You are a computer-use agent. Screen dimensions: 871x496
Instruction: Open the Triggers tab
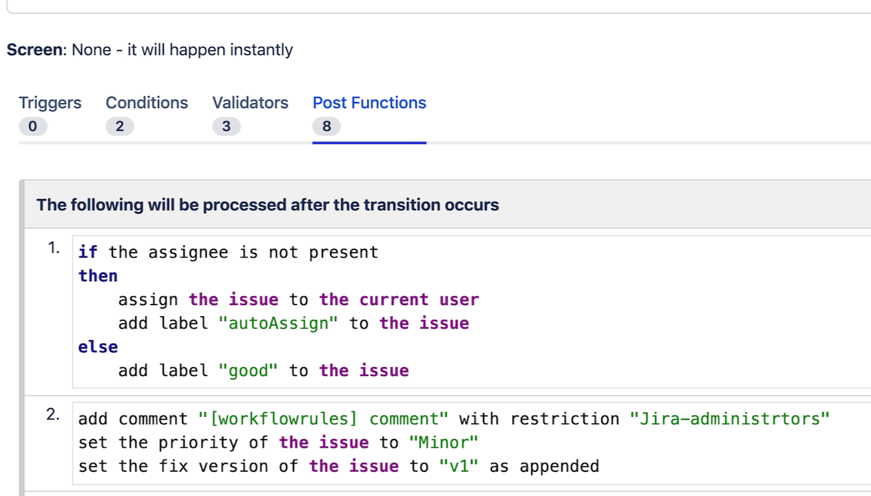(x=50, y=103)
